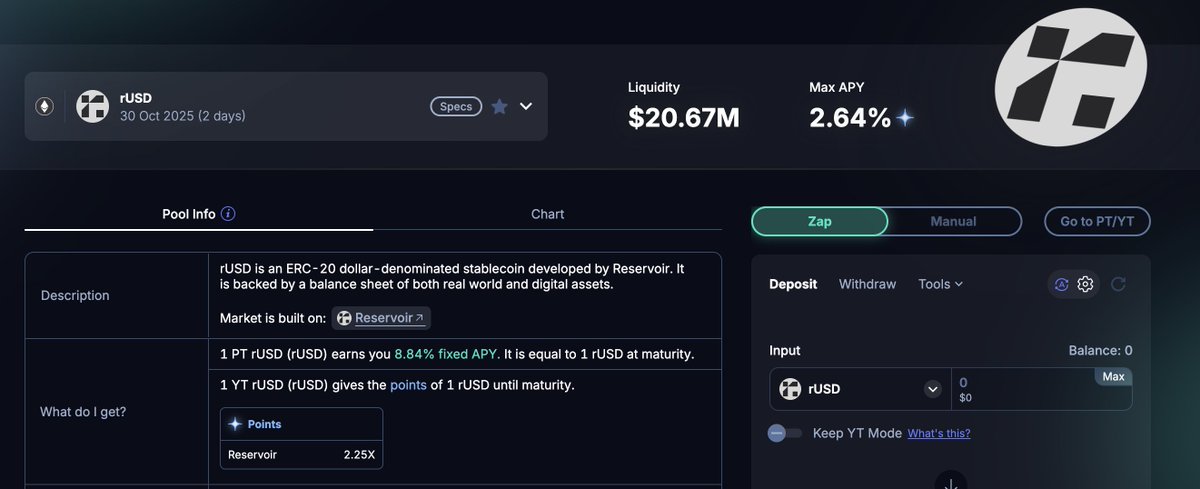Click the Reservoir 2.25X points row
Screen dimensions: 1200x489
tap(301, 454)
